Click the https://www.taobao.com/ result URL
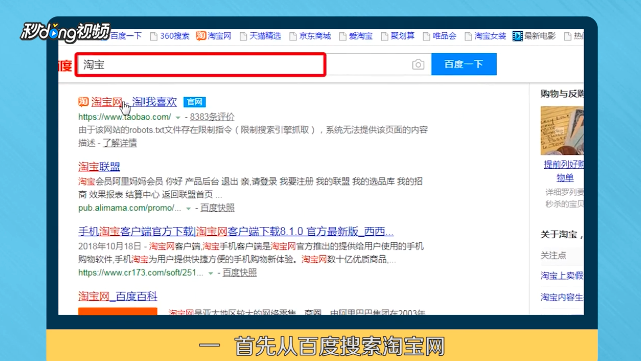Viewport: 641px width, 361px height. (x=125, y=117)
